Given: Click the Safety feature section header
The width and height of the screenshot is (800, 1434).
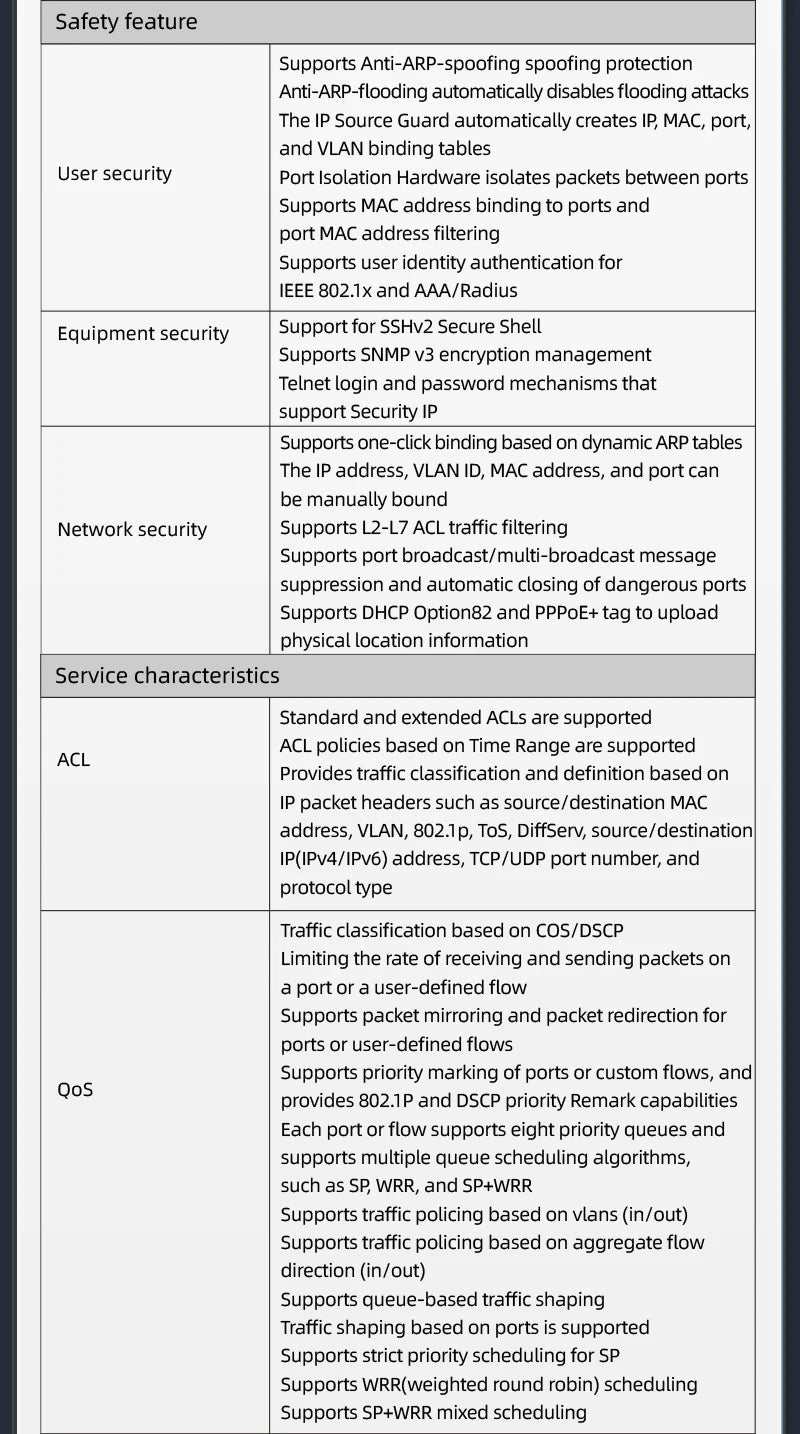Looking at the screenshot, I should tap(126, 22).
